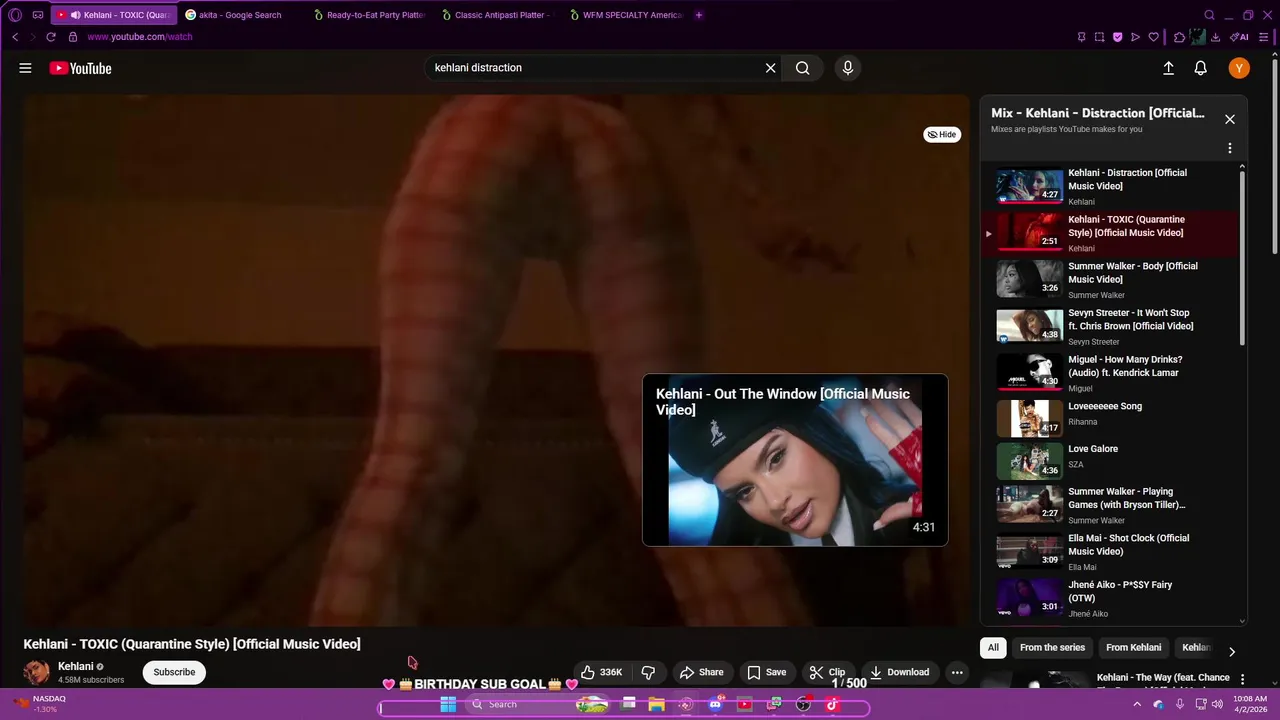Start voice search with the microphone
This screenshot has width=1280, height=720.
tap(848, 68)
